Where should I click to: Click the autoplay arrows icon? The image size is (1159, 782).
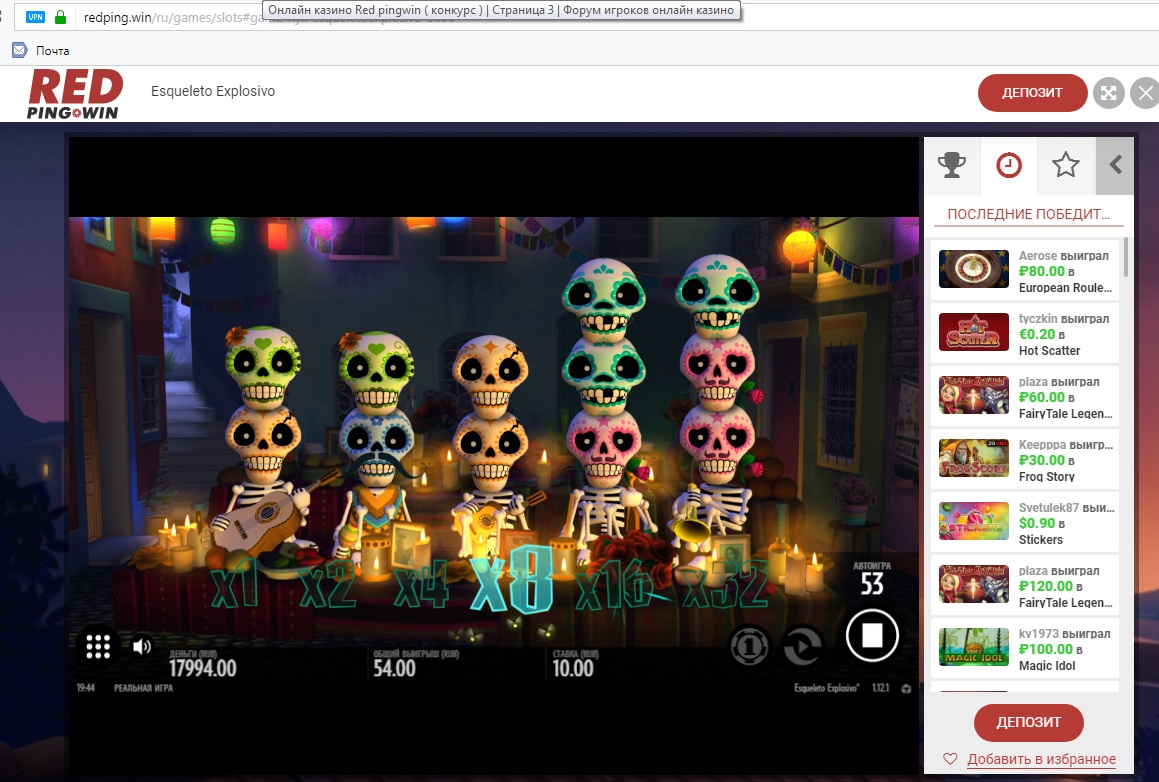[803, 647]
